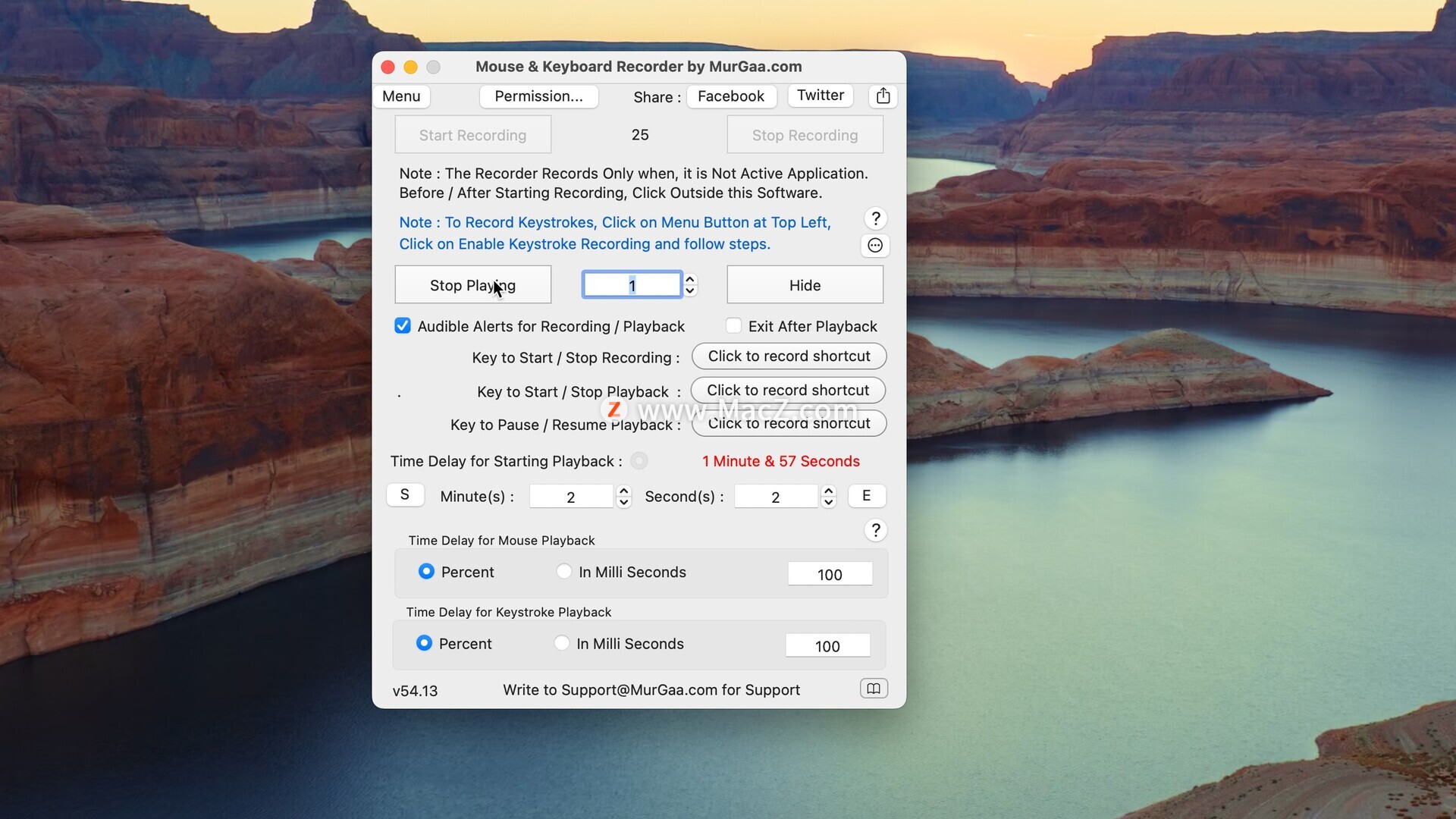Click the version label v54.13
Image resolution: width=1456 pixels, height=819 pixels.
415,691
